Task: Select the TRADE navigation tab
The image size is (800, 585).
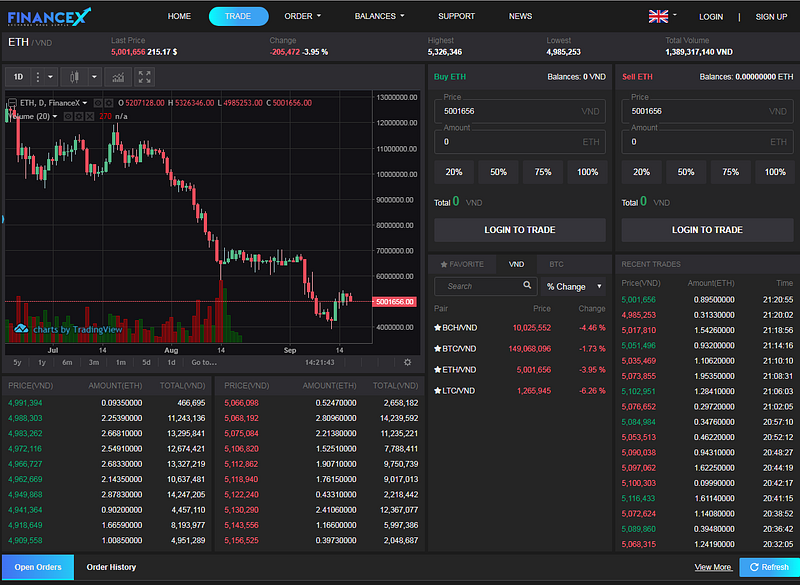Action: coord(238,16)
